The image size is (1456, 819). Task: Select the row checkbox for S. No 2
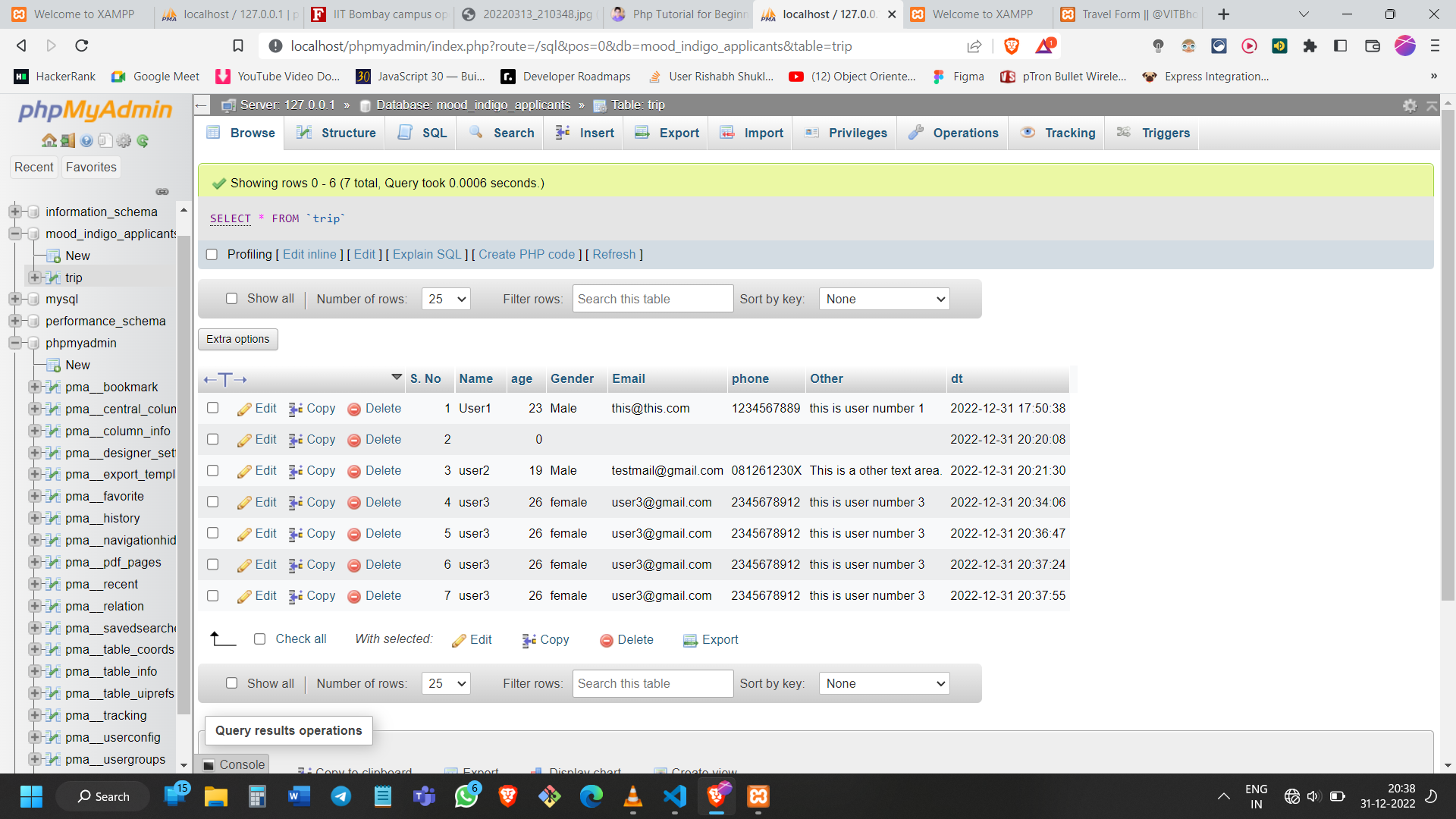click(213, 439)
